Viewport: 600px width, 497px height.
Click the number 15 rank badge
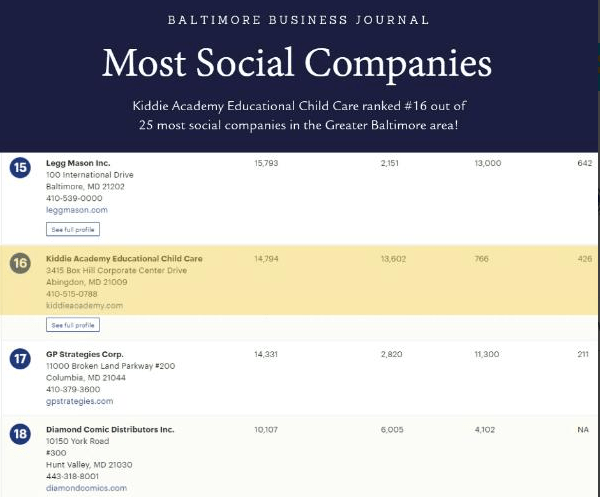pos(20,167)
